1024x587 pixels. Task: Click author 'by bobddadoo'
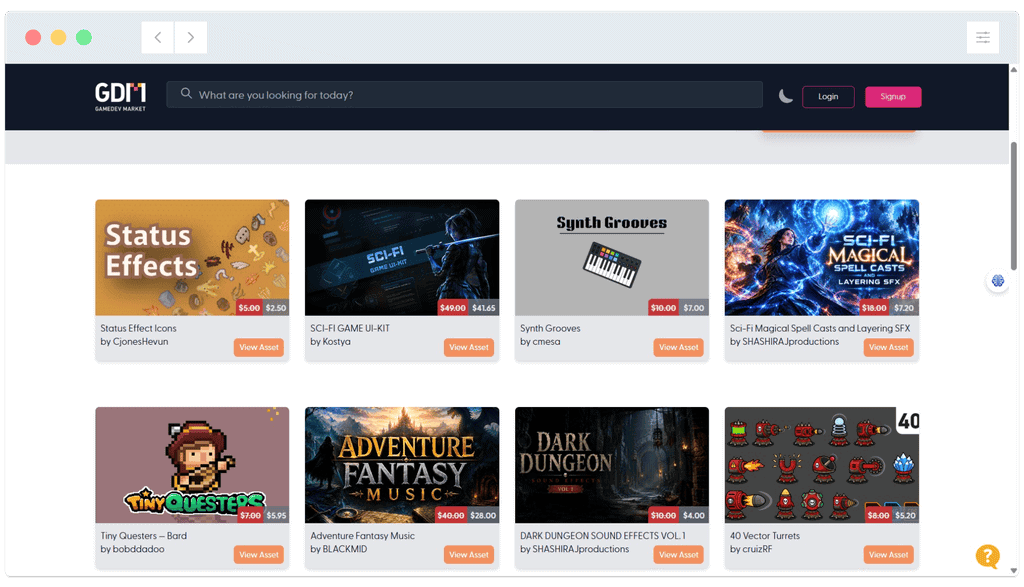point(132,549)
